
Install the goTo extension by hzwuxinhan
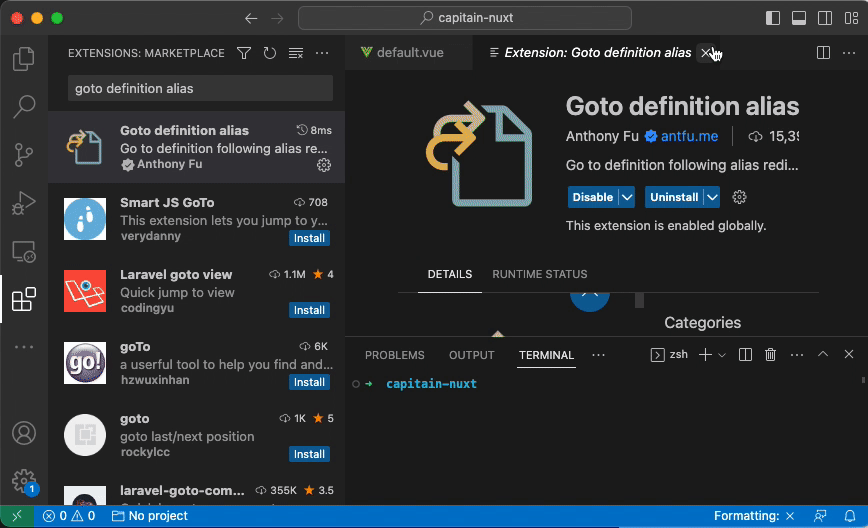click(x=309, y=382)
